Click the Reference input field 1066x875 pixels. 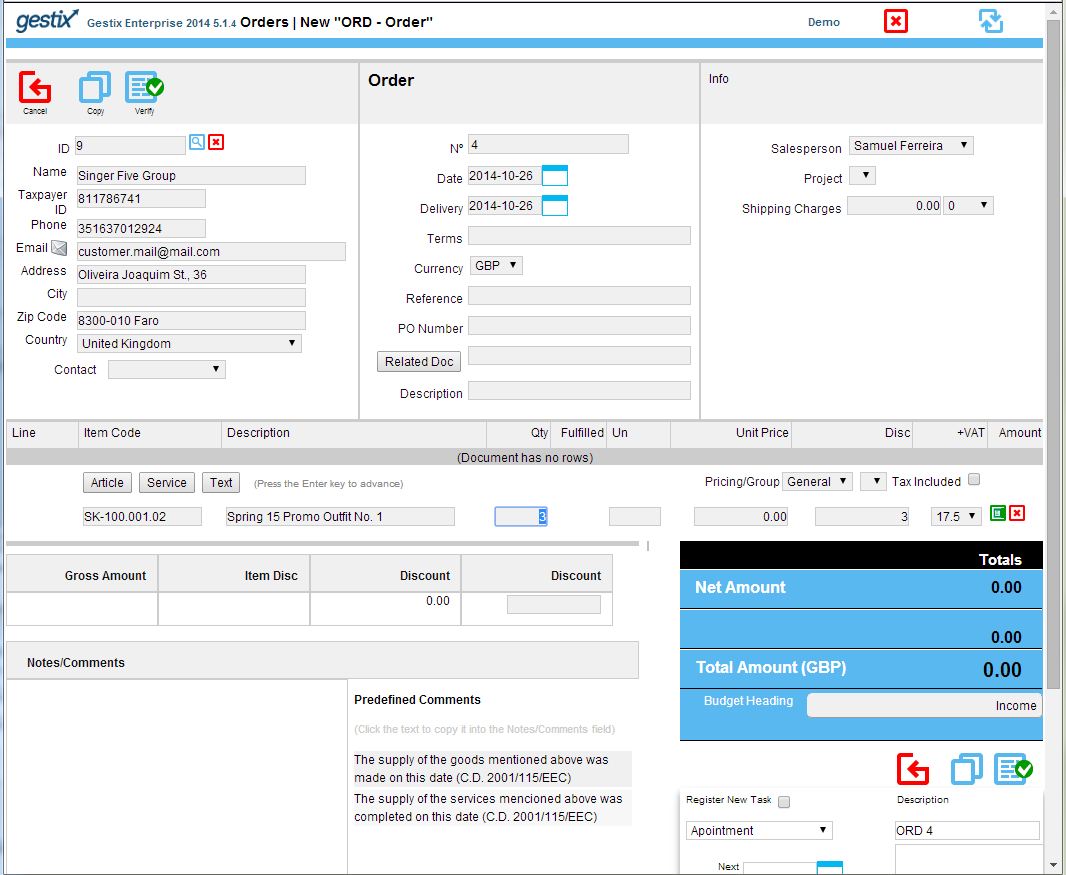click(x=579, y=295)
